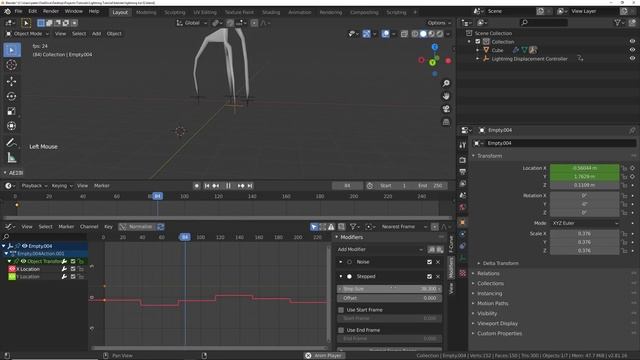640x360 pixels.
Task: Click the current frame field showing 84
Action: (x=347, y=186)
